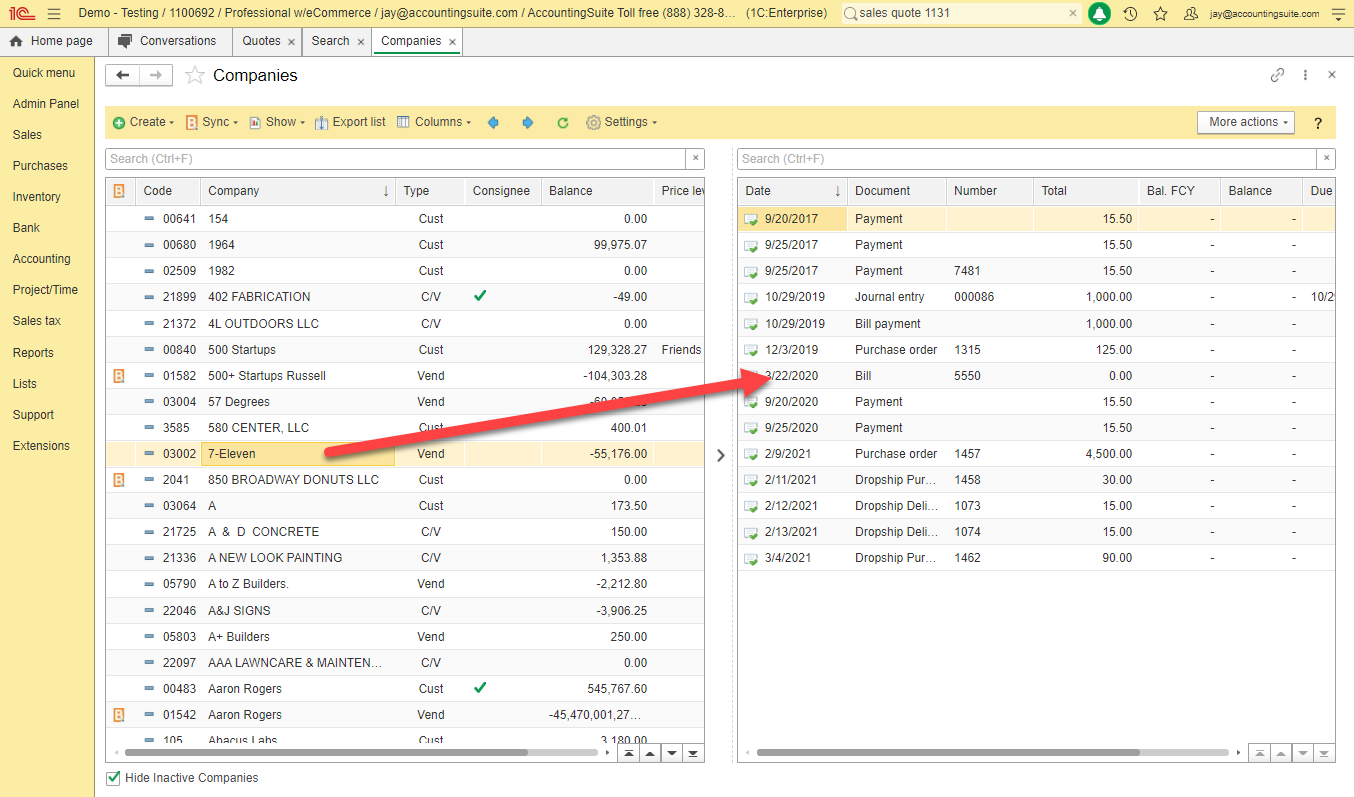
Task: Click the favorites star in top bar
Action: tap(1160, 14)
